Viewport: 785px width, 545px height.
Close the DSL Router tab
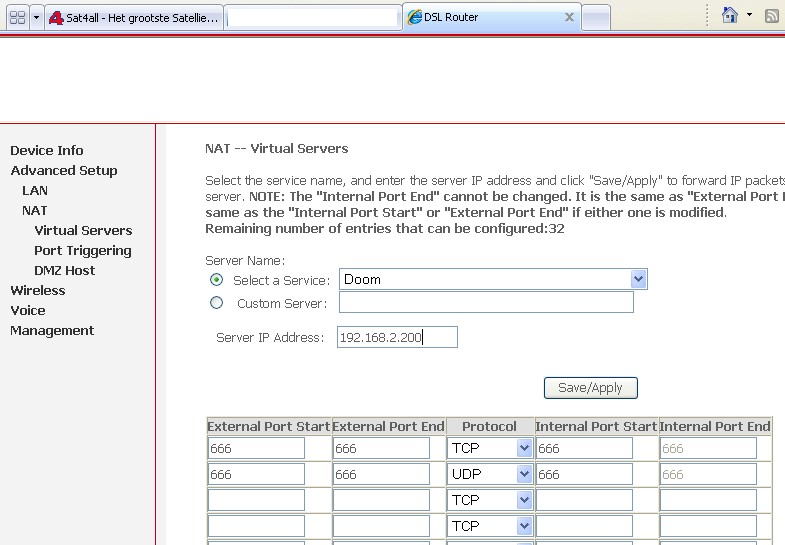pyautogui.click(x=569, y=17)
